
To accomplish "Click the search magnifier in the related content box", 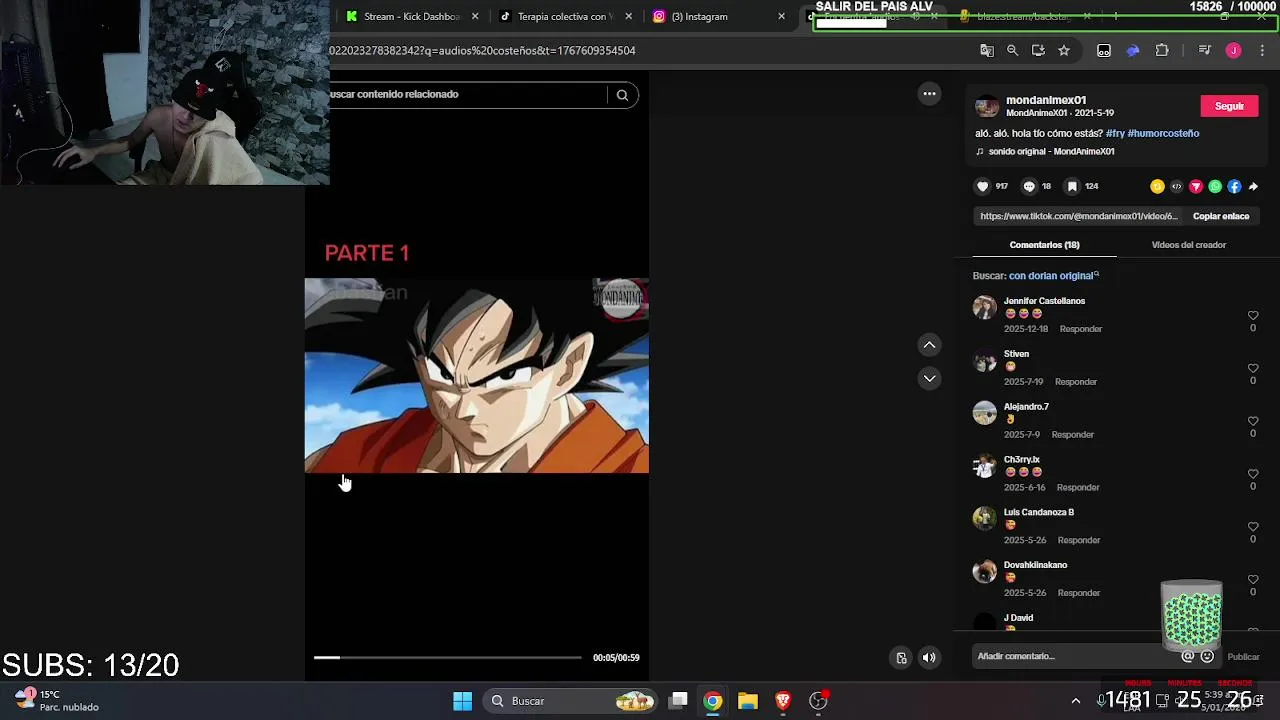I will click(622, 95).
